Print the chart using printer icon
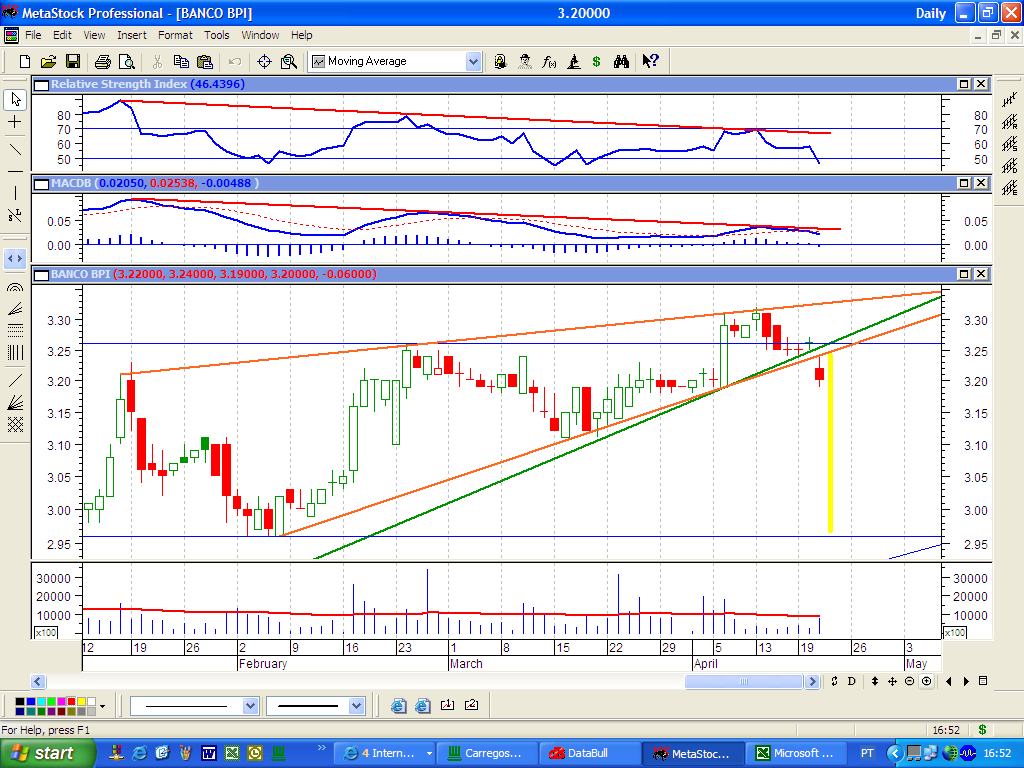Viewport: 1024px width, 768px height. click(x=103, y=61)
